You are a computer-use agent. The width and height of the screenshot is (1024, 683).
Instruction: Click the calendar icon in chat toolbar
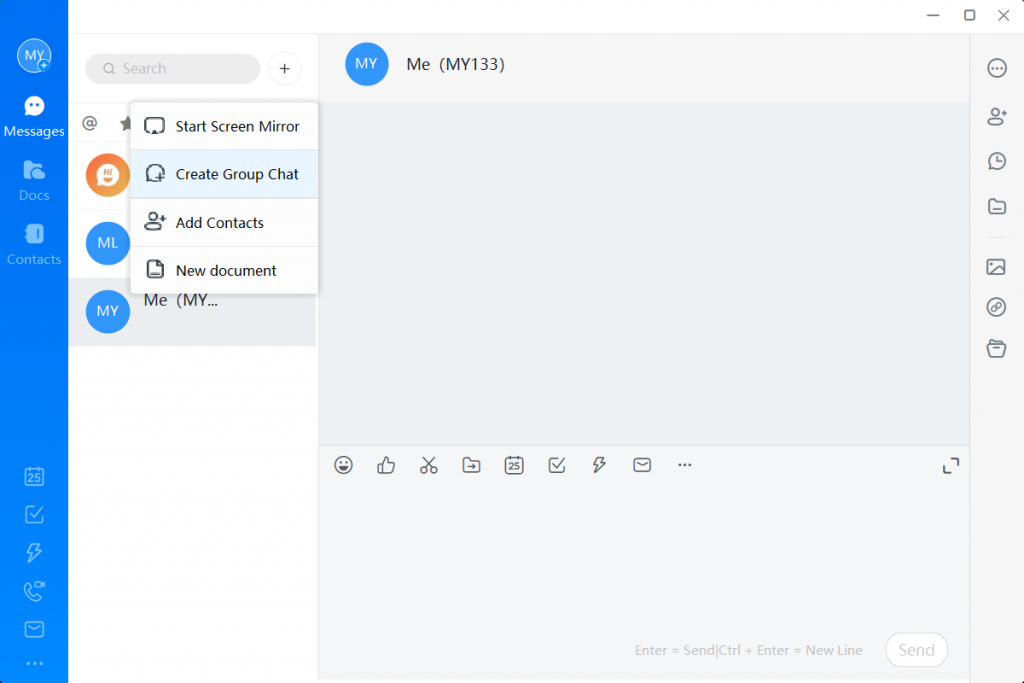[514, 465]
